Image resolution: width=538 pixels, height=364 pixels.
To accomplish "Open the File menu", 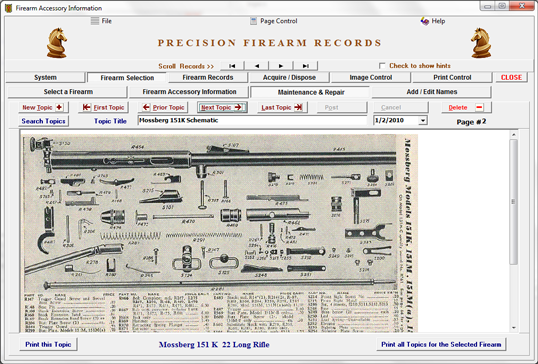I will pos(102,21).
